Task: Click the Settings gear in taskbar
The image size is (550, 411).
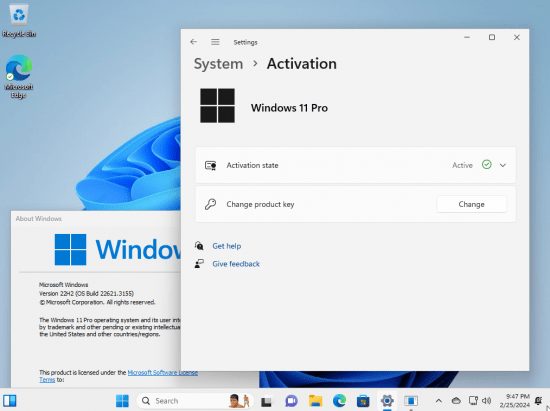Action: tap(387, 400)
